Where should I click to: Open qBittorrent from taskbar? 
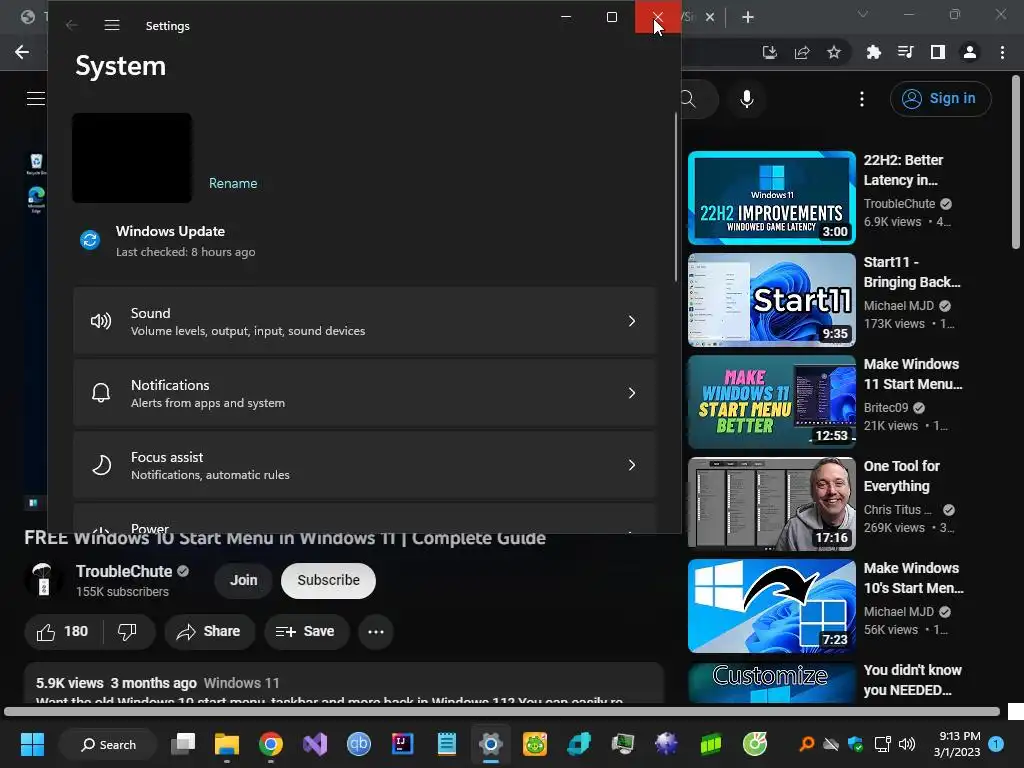click(x=359, y=744)
